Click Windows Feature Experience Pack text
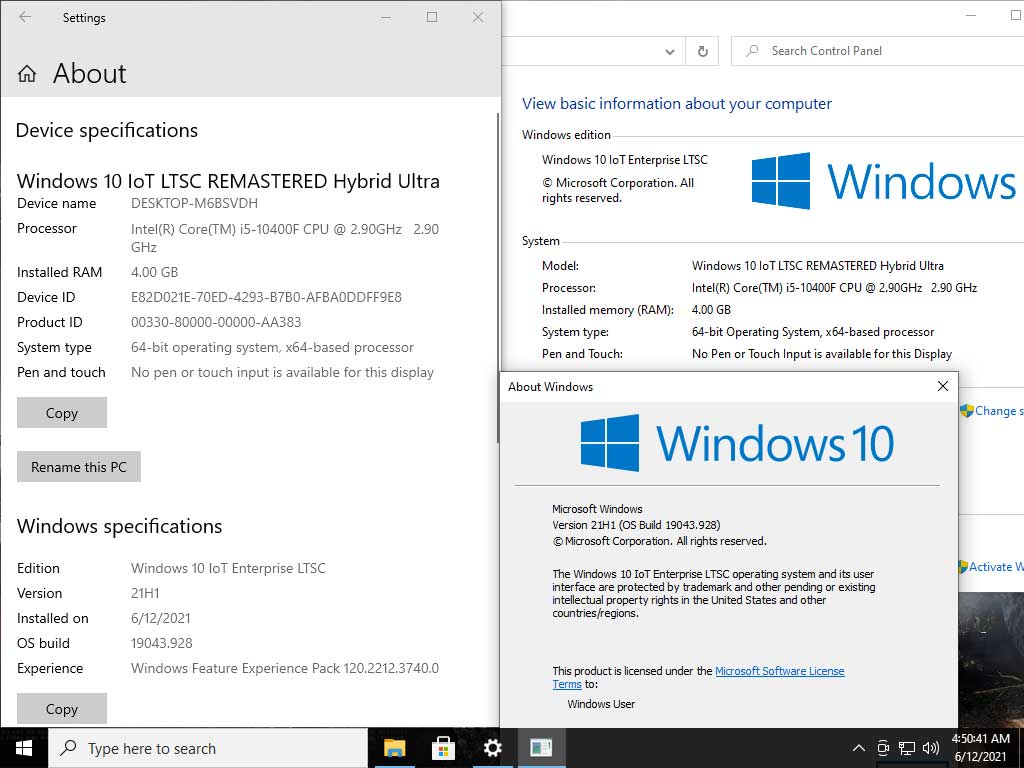This screenshot has height=768, width=1024. click(285, 668)
